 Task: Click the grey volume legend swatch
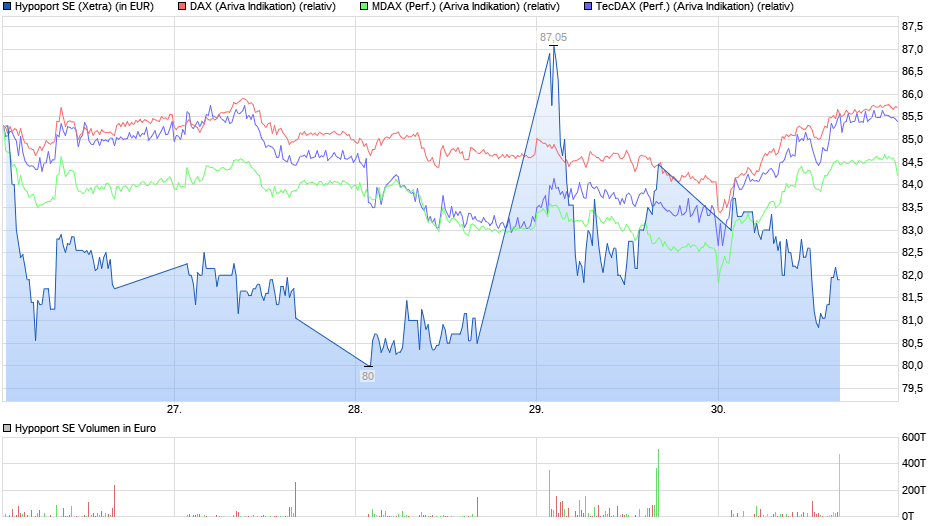7,428
